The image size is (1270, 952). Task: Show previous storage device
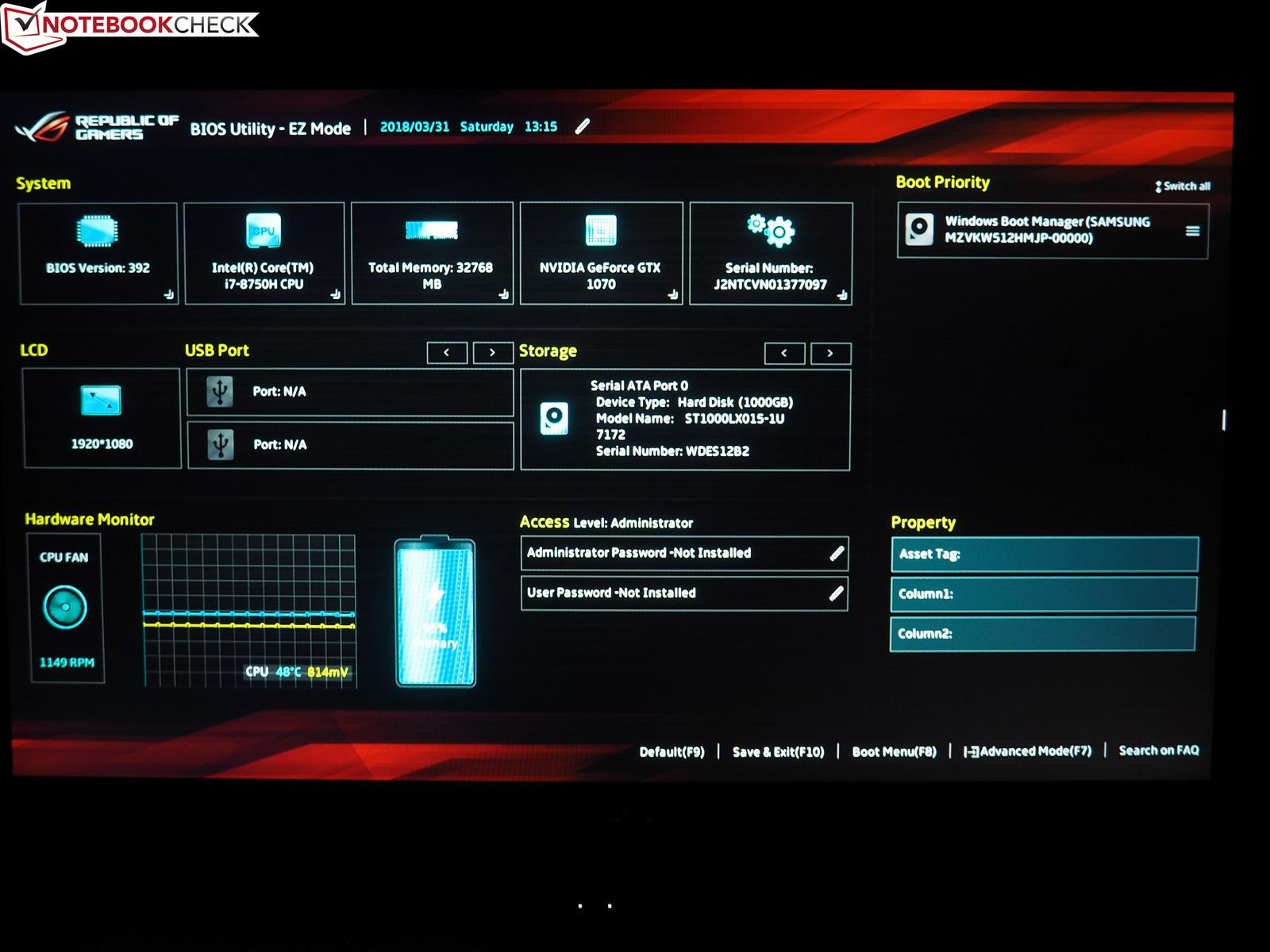coord(784,353)
